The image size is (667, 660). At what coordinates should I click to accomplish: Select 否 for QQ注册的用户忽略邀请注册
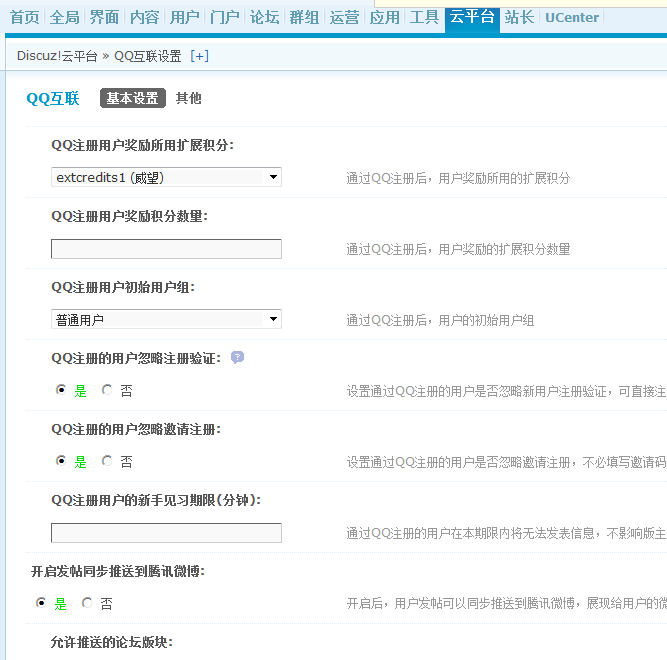pos(107,462)
